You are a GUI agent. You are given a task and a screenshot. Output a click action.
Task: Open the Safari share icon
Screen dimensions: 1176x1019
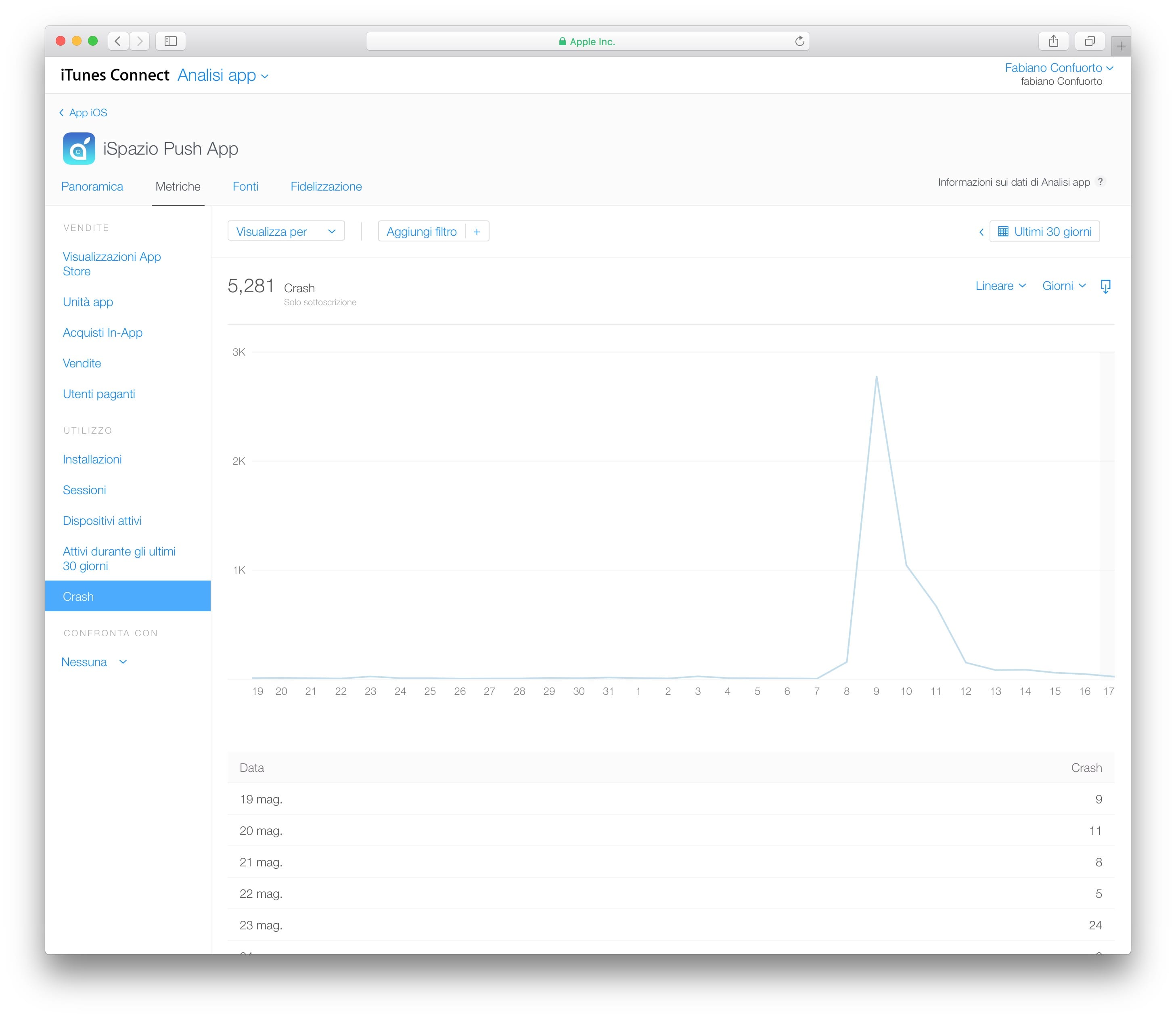1053,41
